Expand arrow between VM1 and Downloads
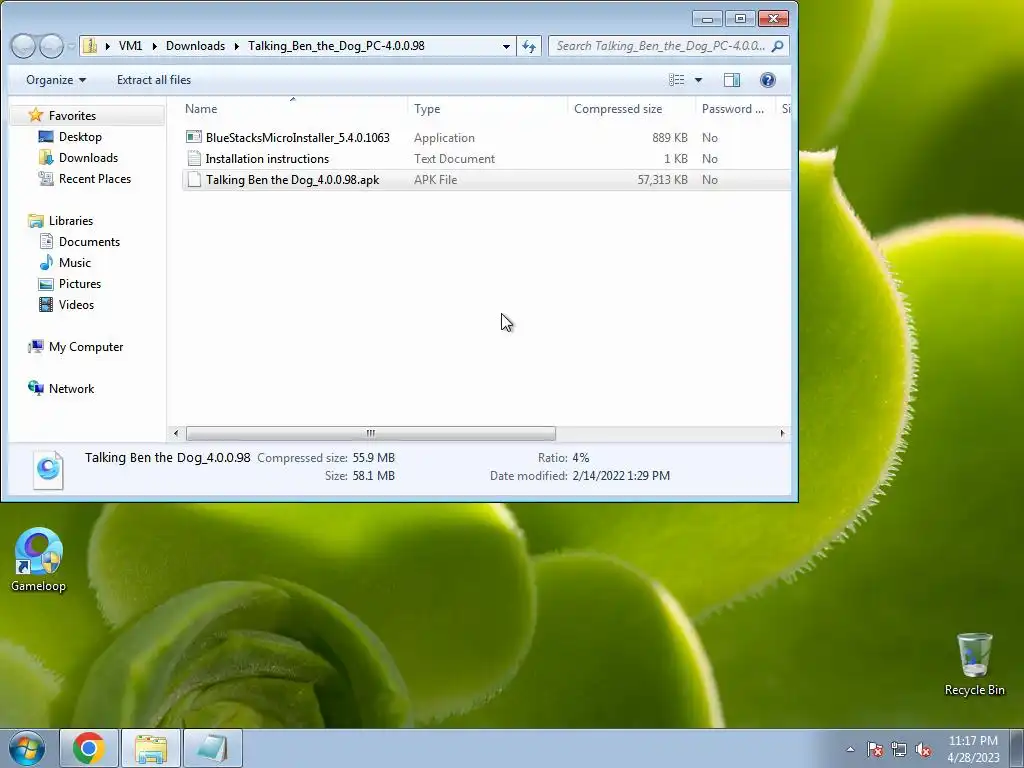Viewport: 1024px width, 768px height. click(x=154, y=46)
